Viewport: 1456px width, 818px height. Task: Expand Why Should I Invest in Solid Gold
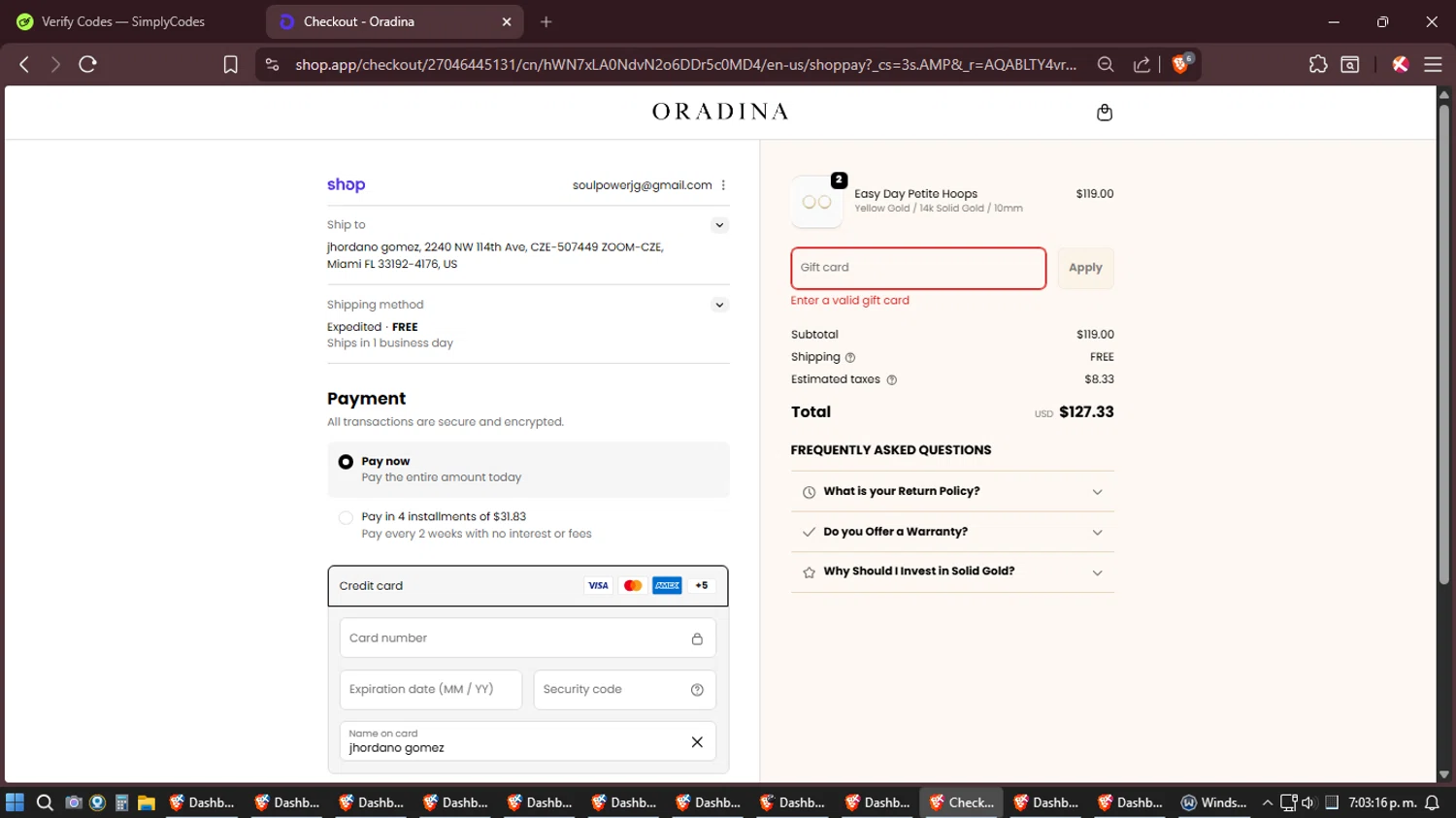(952, 572)
